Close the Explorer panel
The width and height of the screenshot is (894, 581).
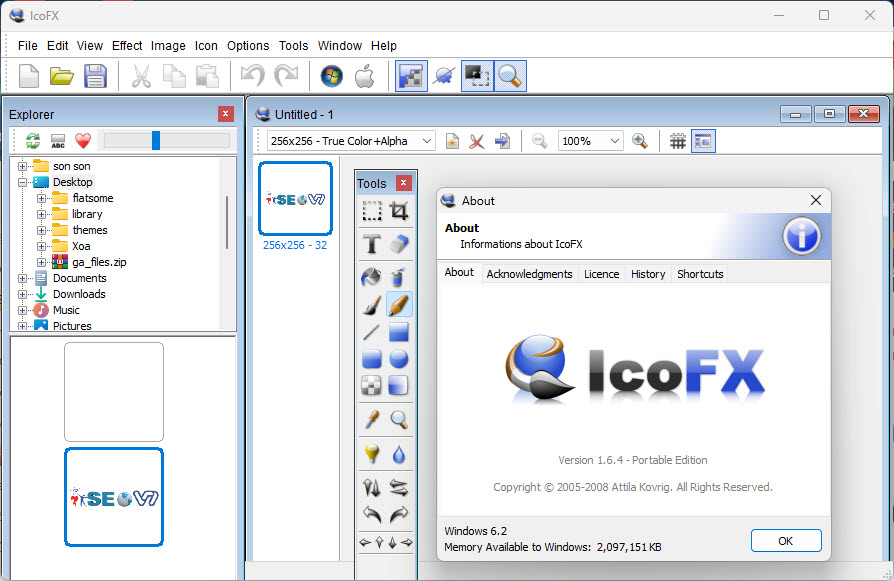click(226, 114)
